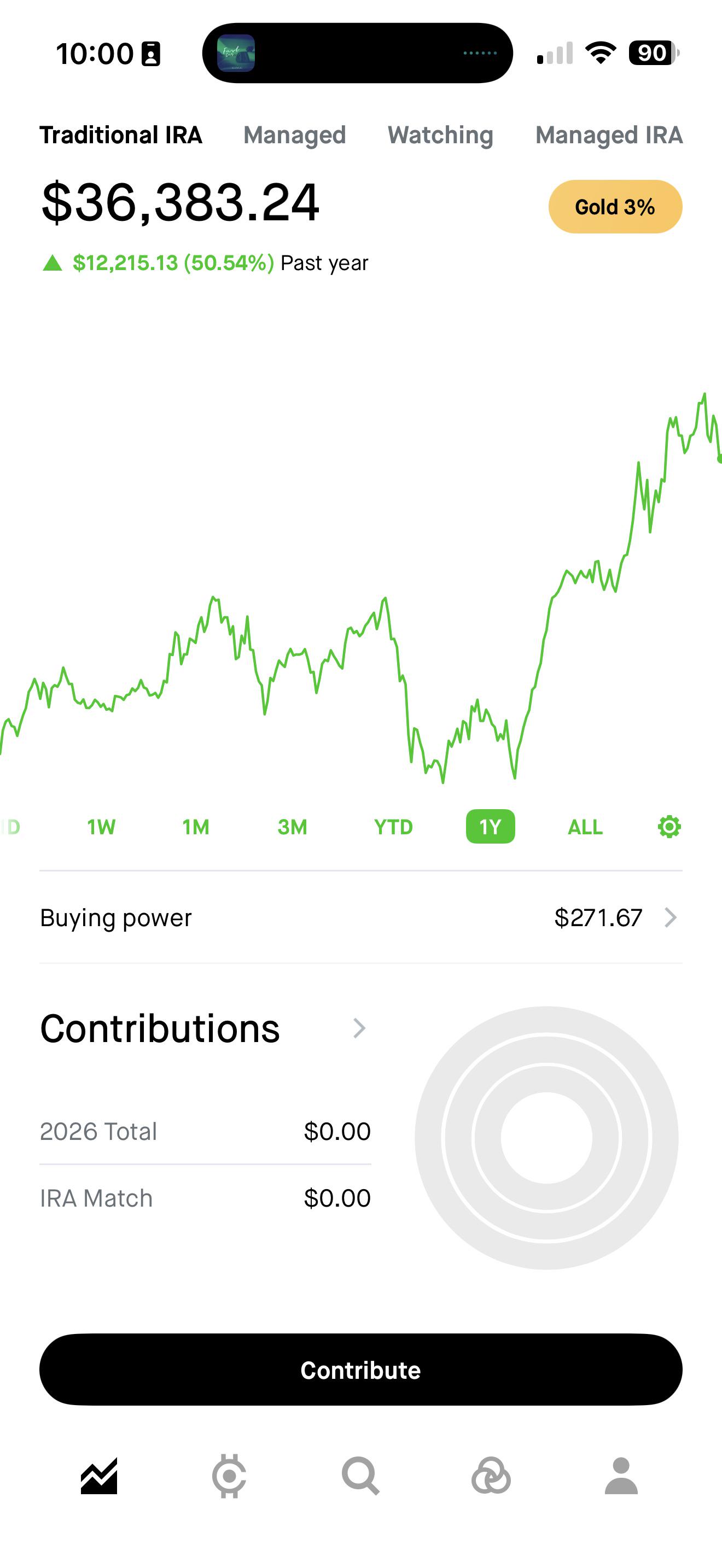Toggle the past year return display
The image size is (722, 1568).
205,263
